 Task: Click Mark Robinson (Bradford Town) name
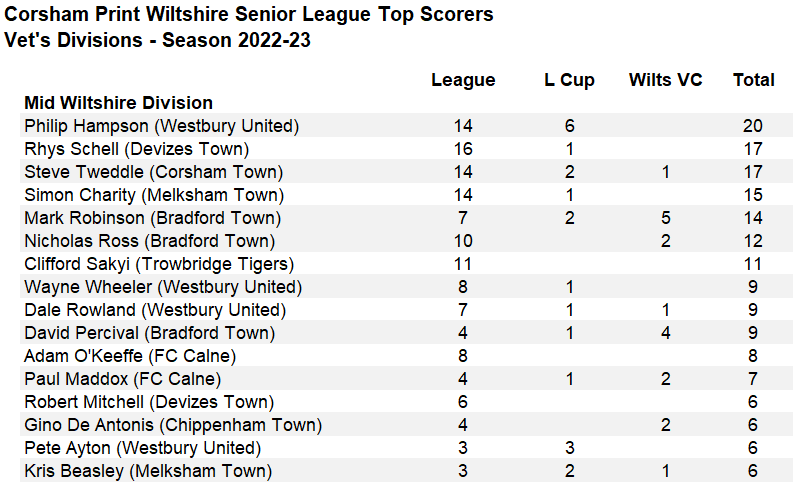click(x=153, y=218)
